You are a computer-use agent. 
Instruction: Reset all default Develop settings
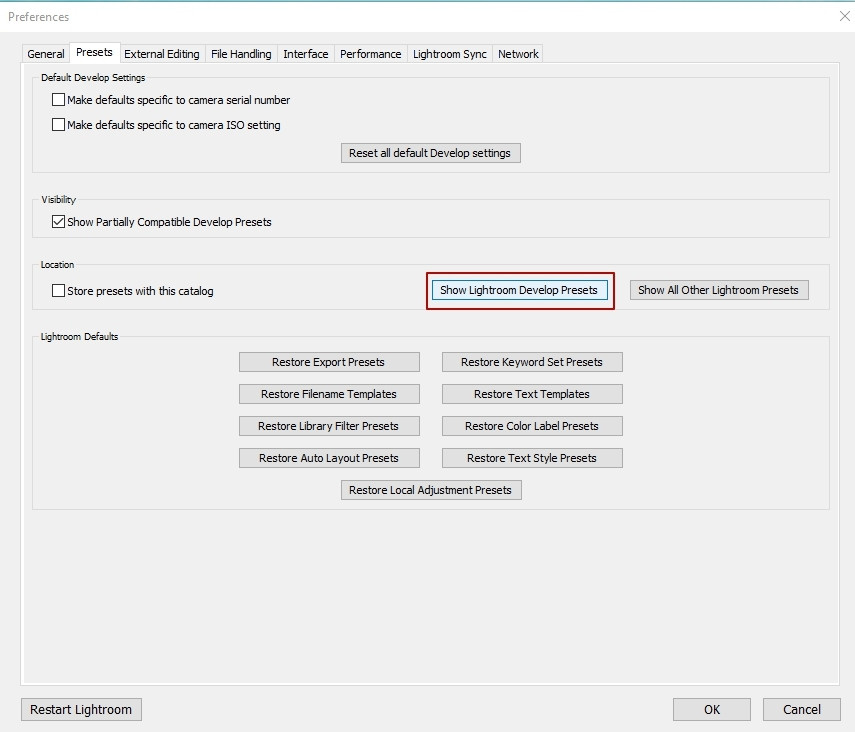430,152
